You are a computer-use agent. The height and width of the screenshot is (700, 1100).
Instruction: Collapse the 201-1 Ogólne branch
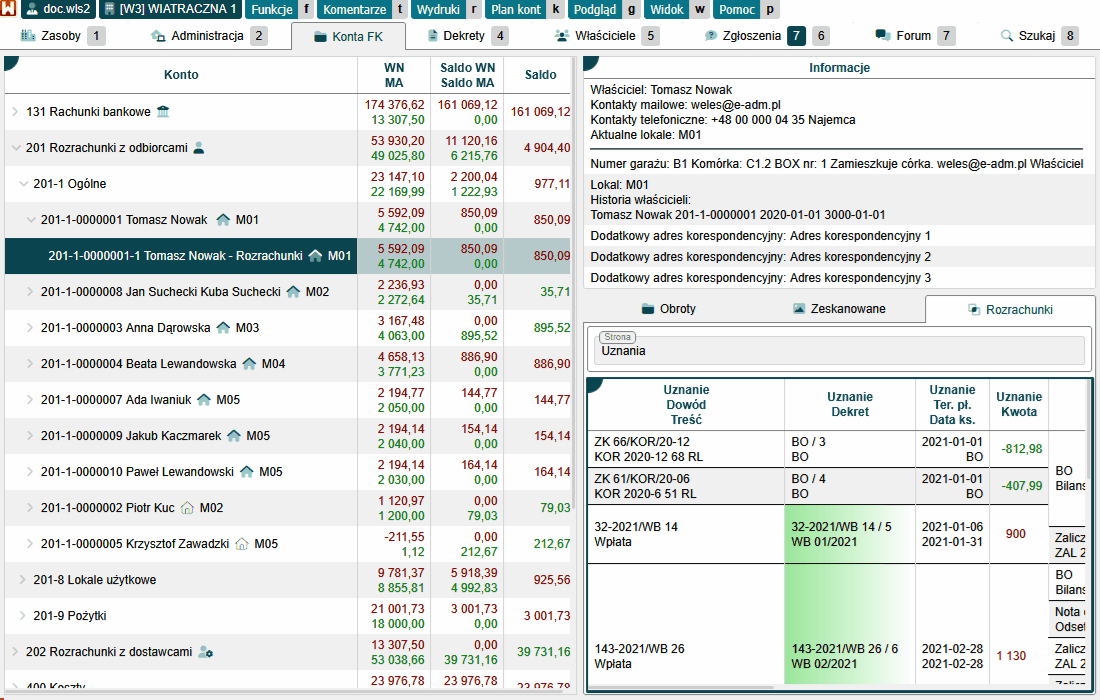[x=23, y=184]
